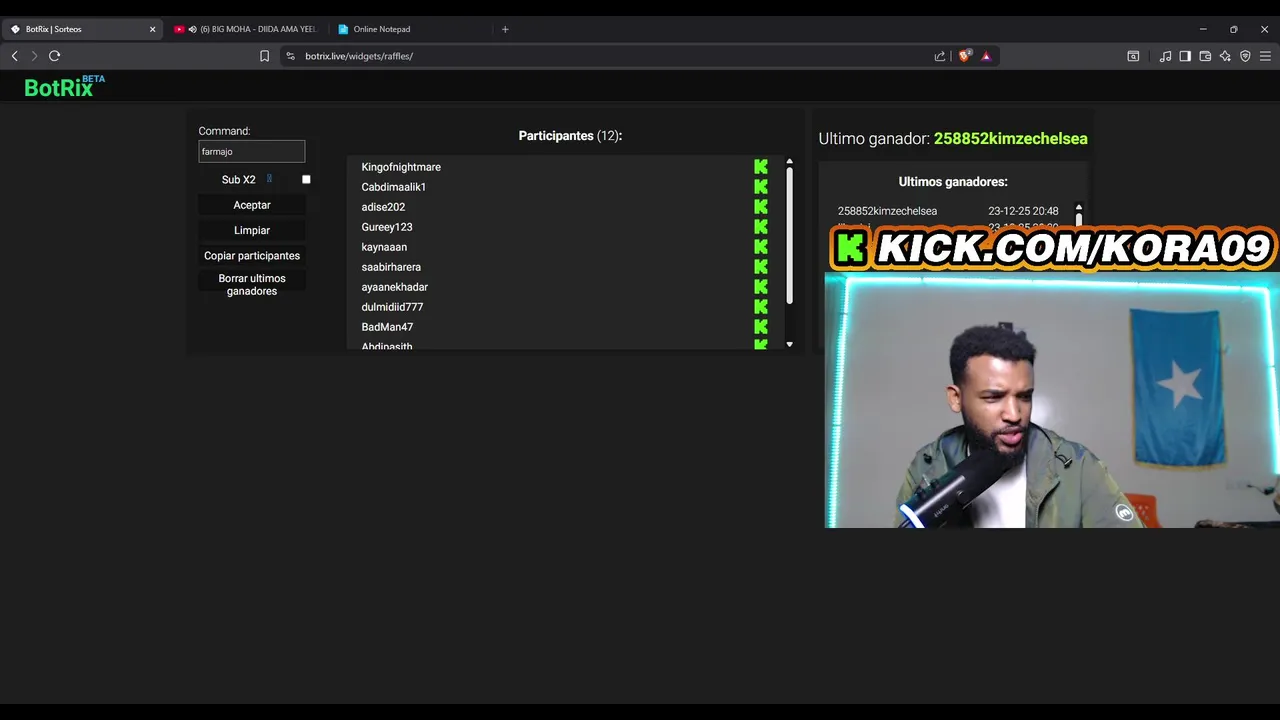Click Kick icon next to kaynaaan

[x=761, y=247]
